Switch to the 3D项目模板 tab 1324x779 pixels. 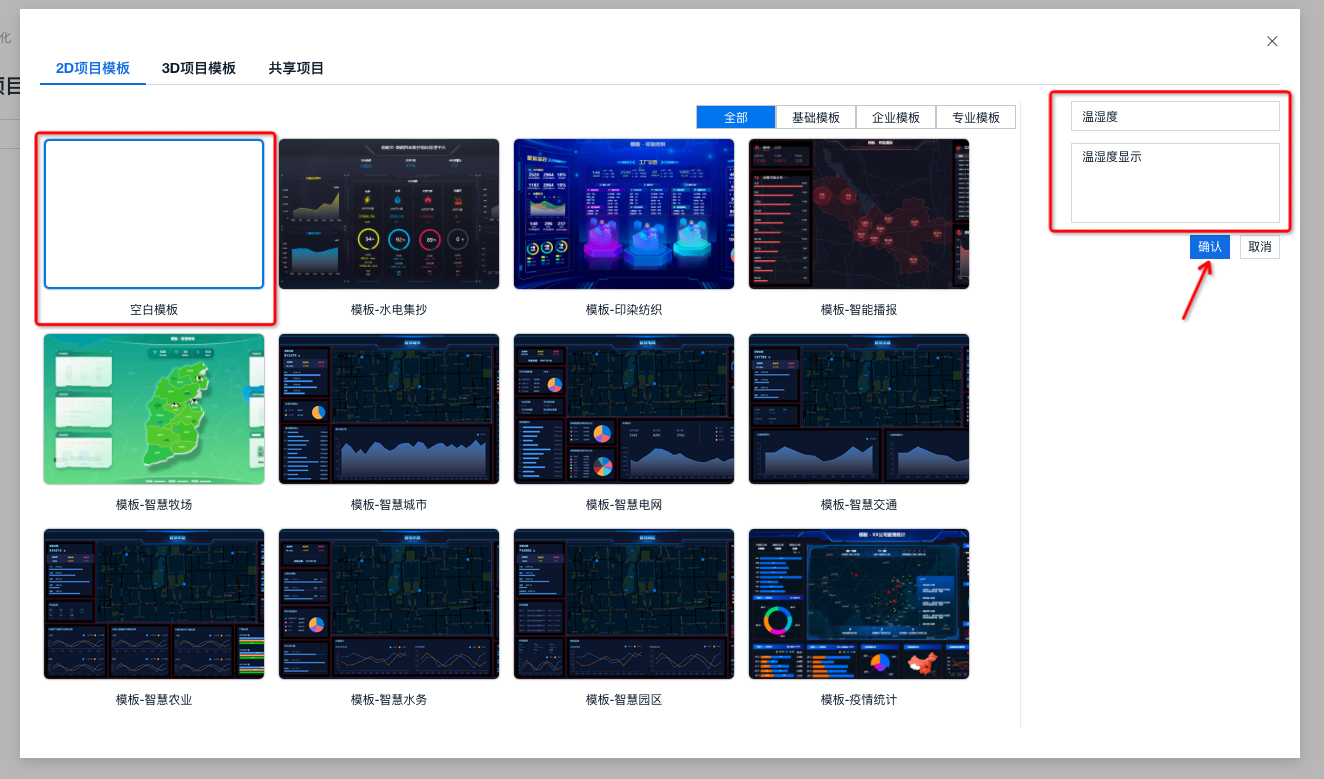[x=199, y=68]
